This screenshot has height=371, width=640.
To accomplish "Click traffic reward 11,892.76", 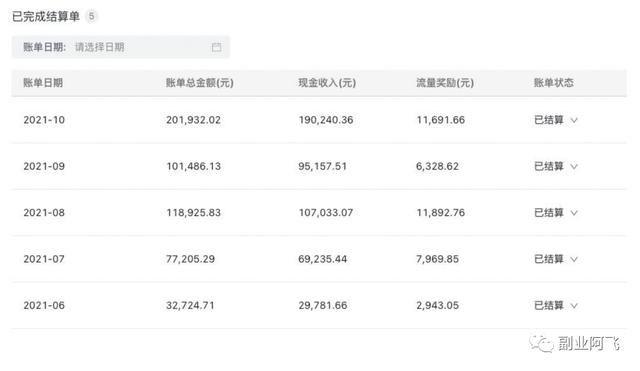I will click(x=440, y=213).
